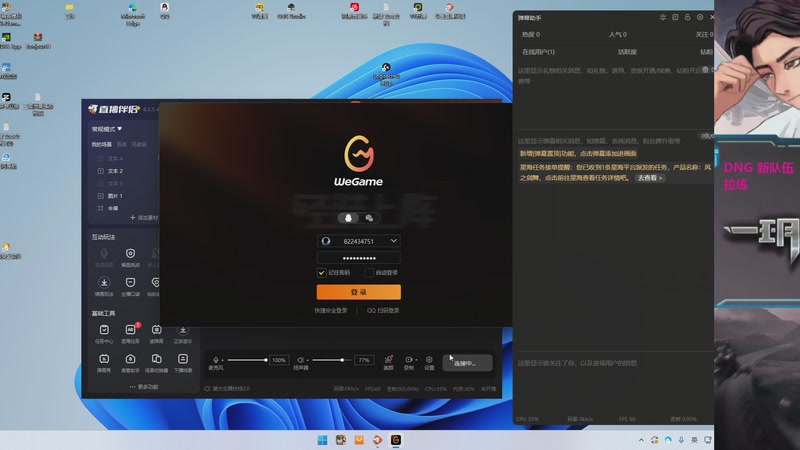Click 添加素材 add material button
The height and width of the screenshot is (450, 800).
[144, 218]
